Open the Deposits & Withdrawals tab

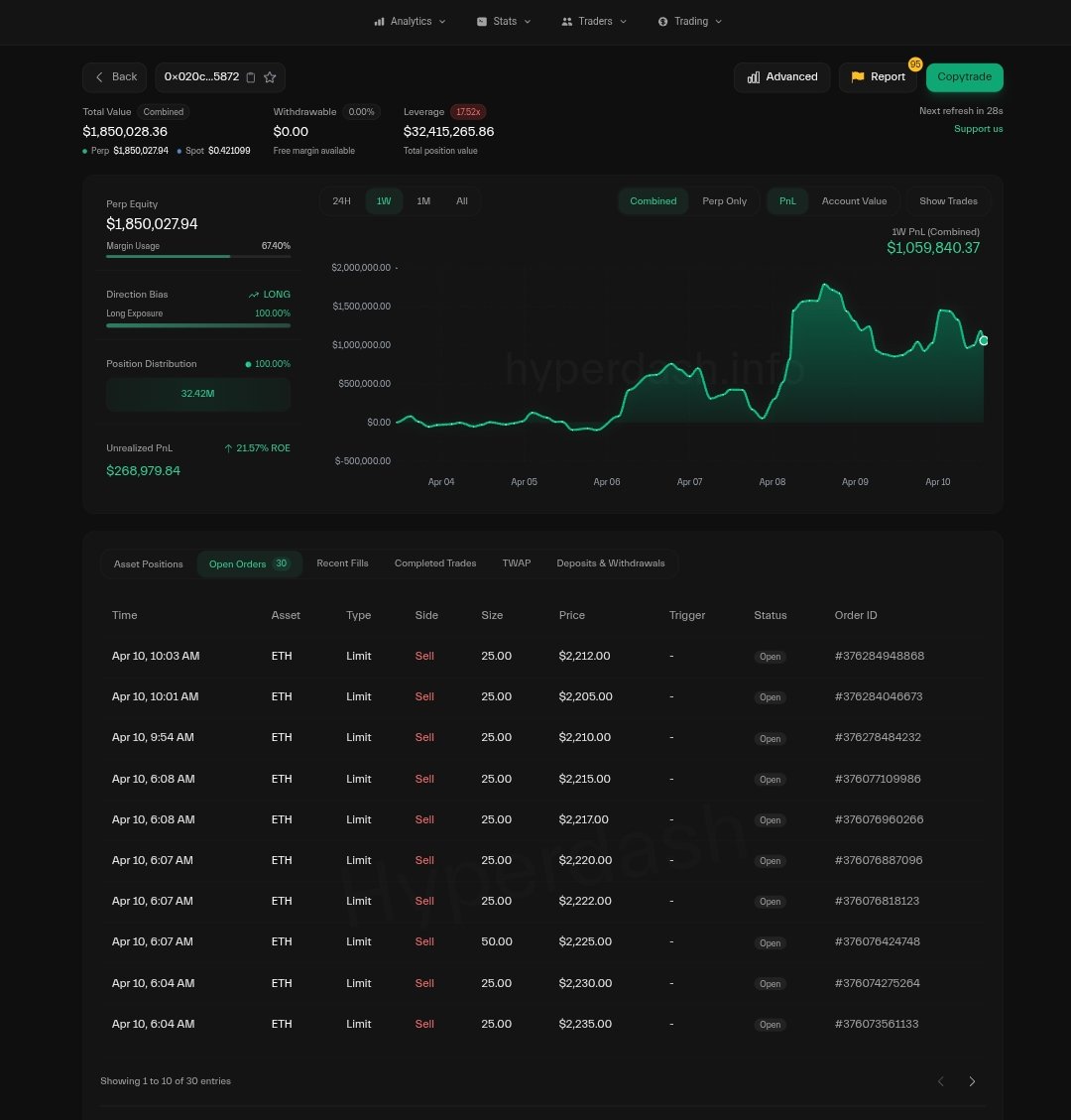pos(610,563)
